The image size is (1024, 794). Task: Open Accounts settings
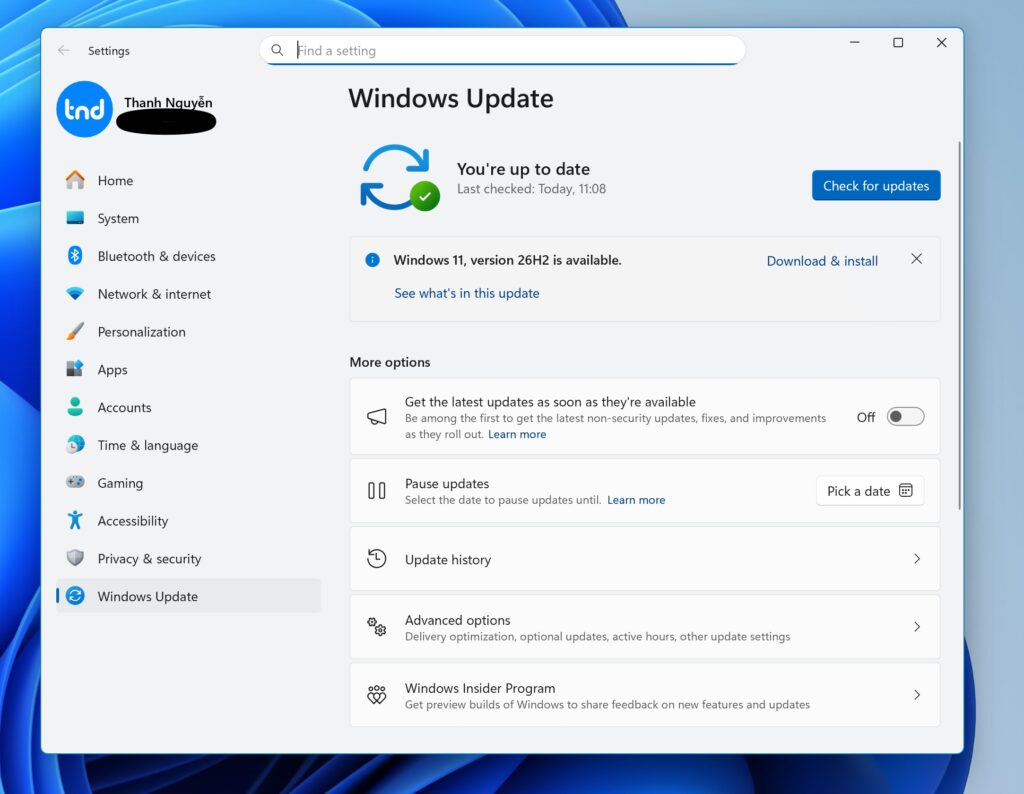tap(188, 407)
